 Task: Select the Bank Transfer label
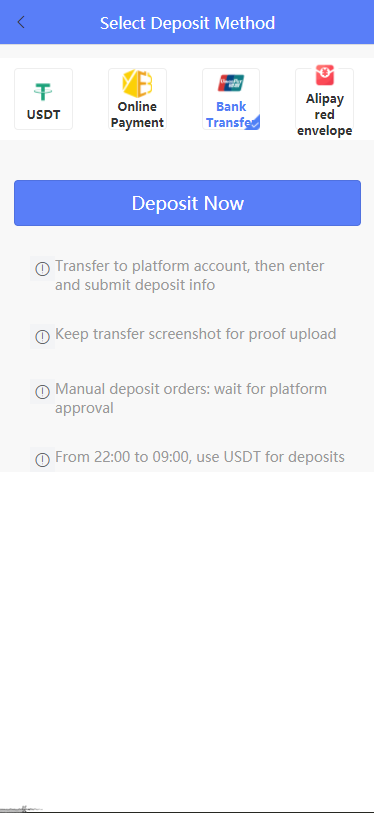231,115
